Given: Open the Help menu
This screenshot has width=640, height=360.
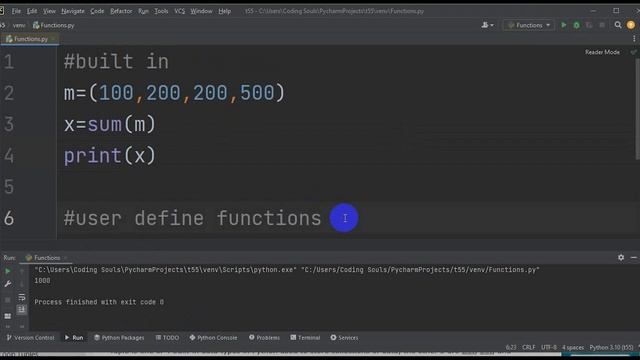Looking at the screenshot, I should tap(224, 11).
